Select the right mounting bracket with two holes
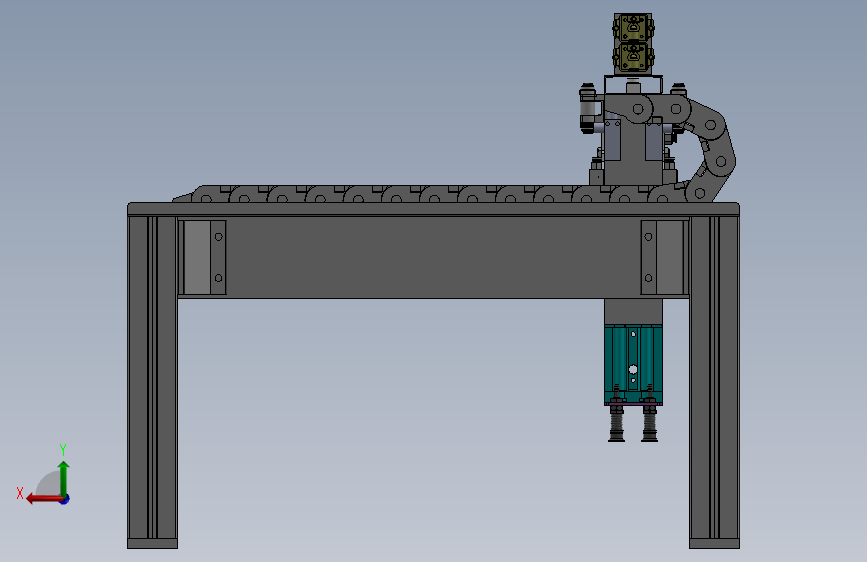Image resolution: width=867 pixels, height=562 pixels. (x=664, y=257)
